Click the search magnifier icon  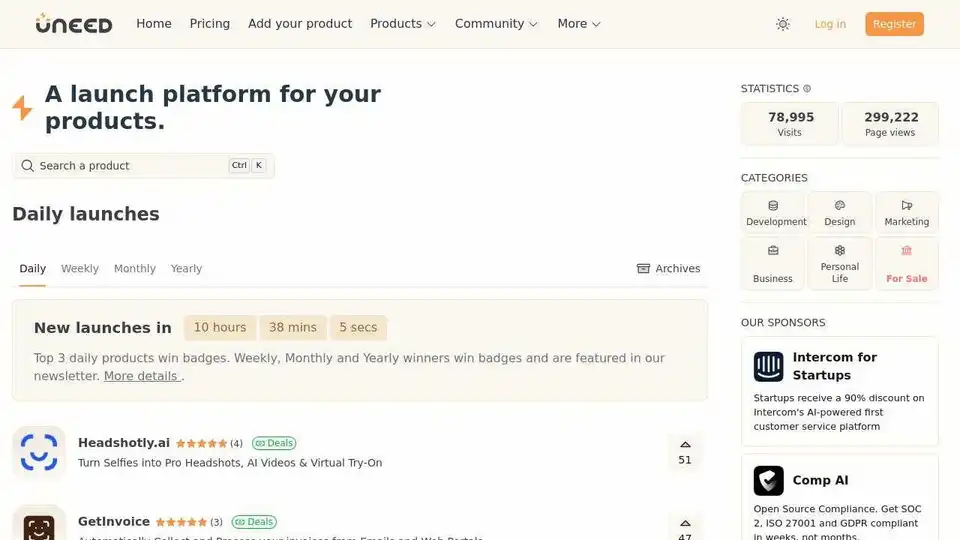click(x=28, y=166)
